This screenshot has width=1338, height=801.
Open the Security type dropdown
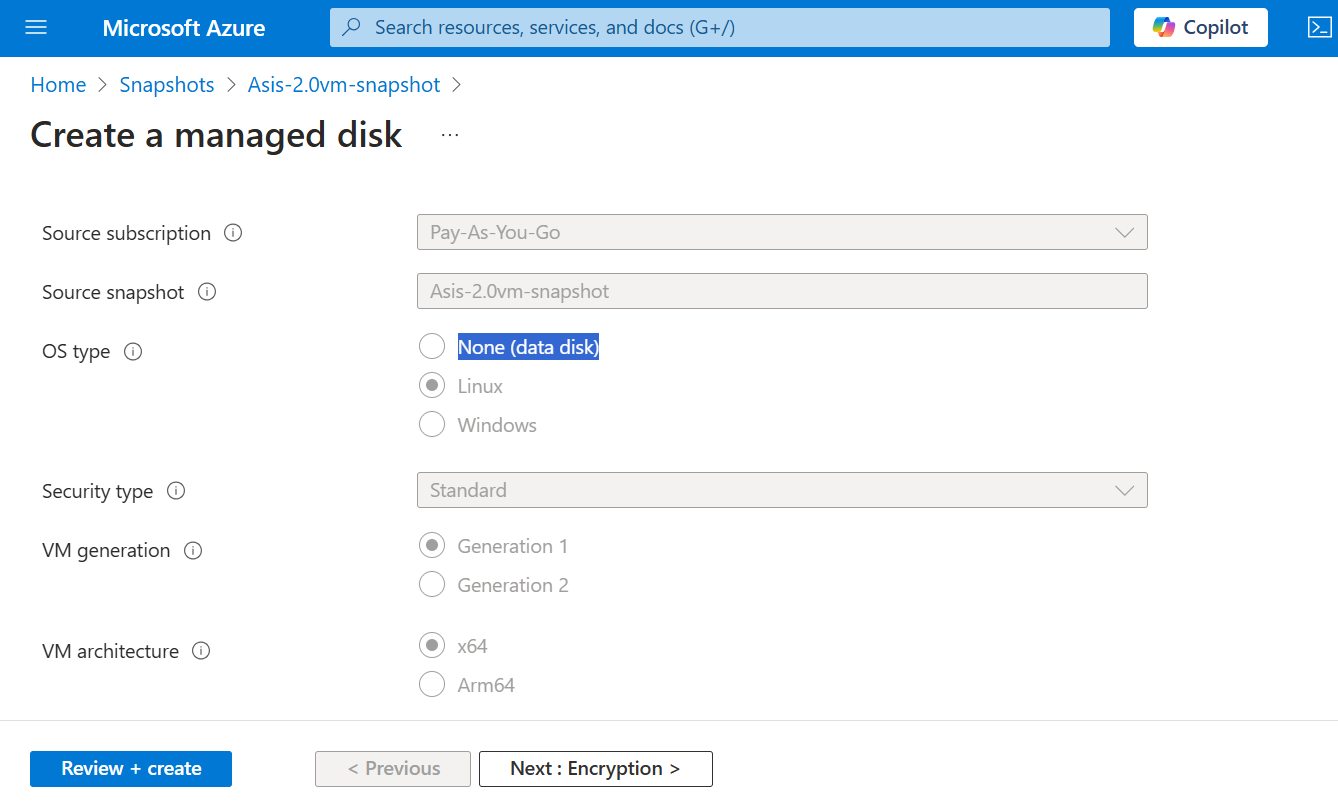point(1128,490)
